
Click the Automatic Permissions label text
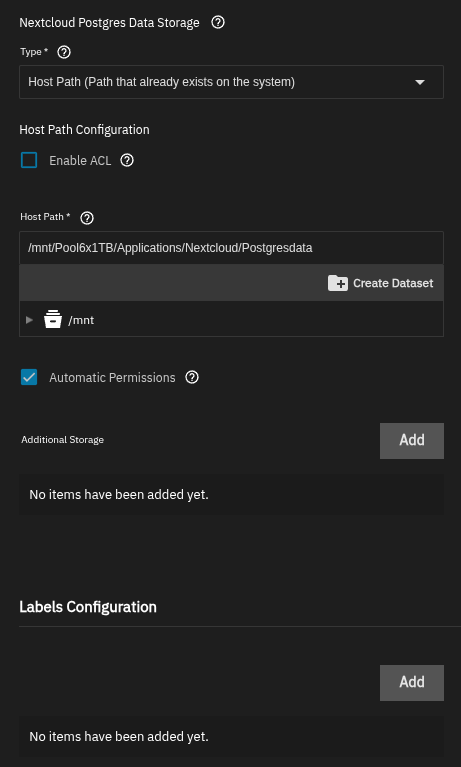click(112, 378)
